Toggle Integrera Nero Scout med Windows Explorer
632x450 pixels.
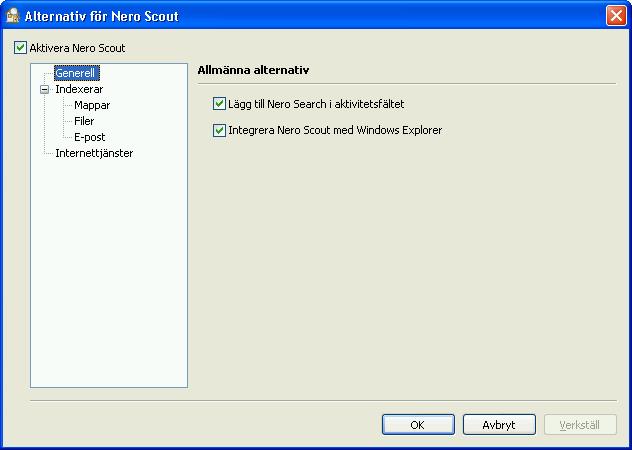click(x=219, y=130)
